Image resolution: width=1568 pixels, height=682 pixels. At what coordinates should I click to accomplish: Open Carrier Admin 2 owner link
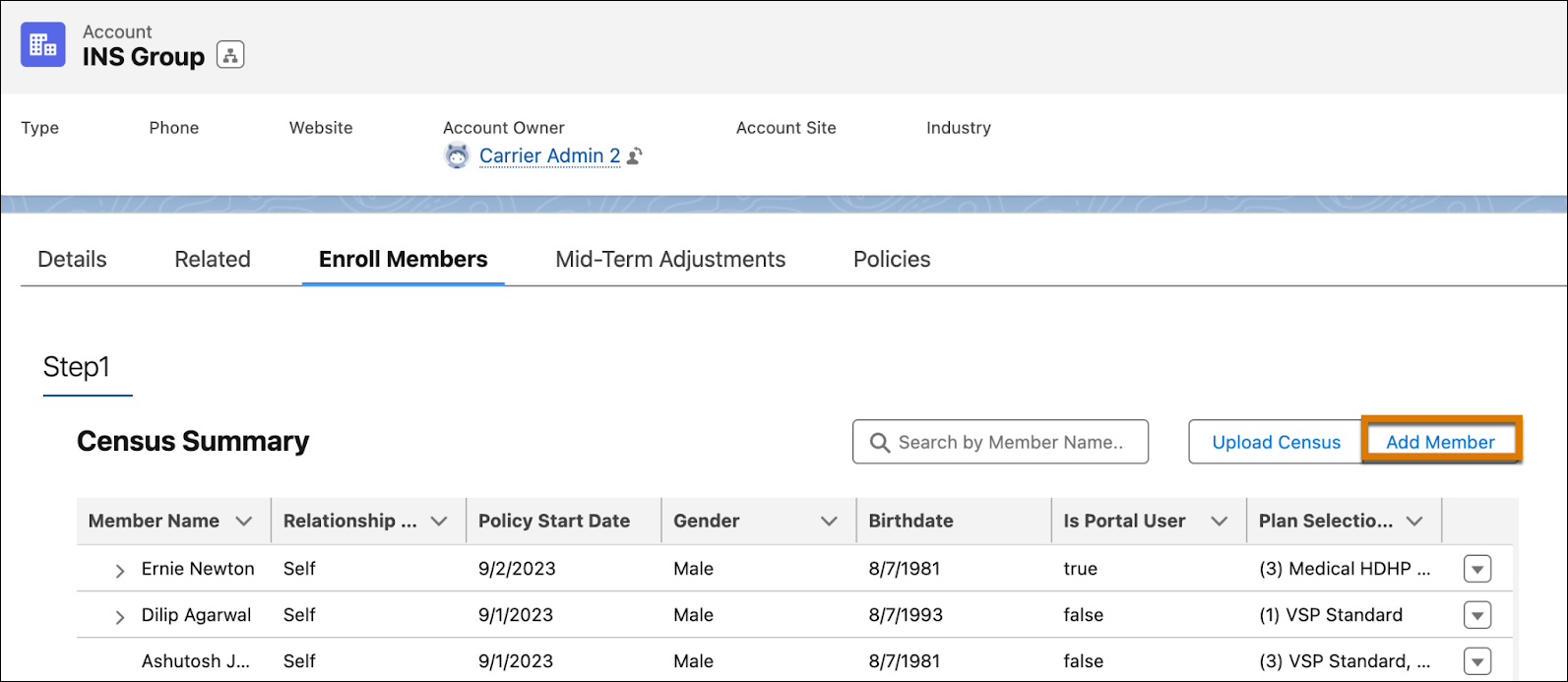pyautogui.click(x=549, y=155)
